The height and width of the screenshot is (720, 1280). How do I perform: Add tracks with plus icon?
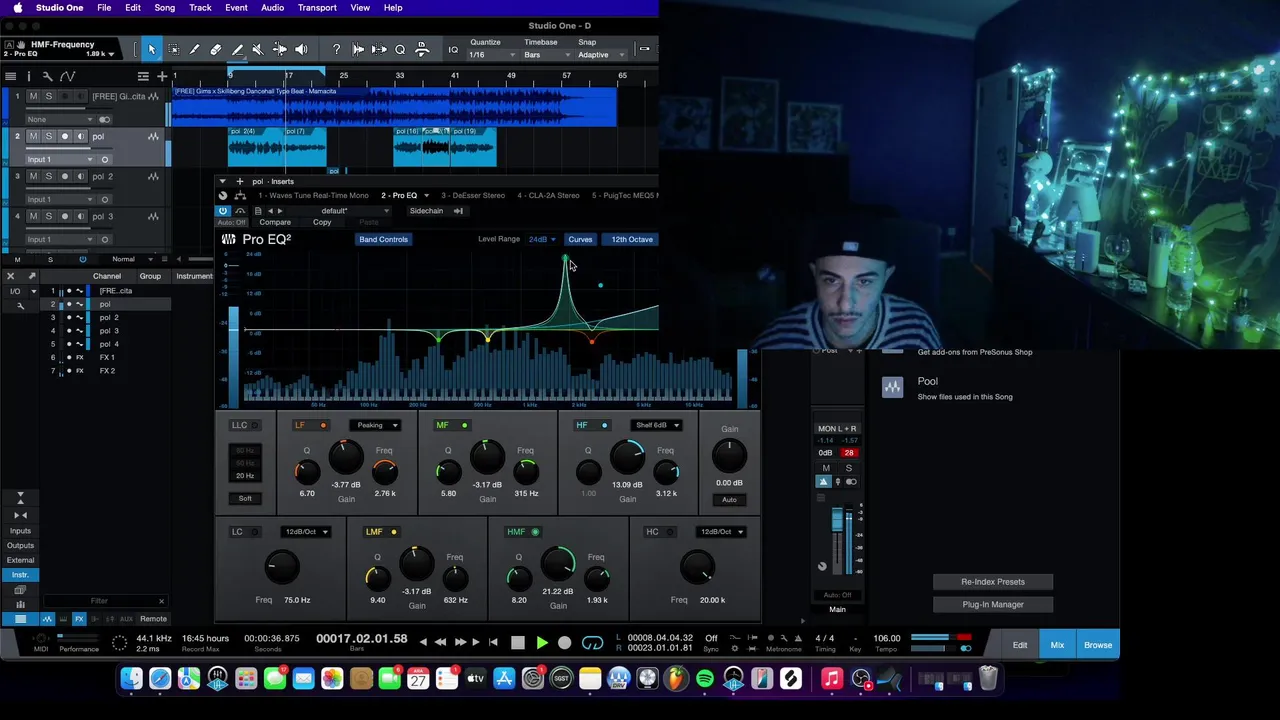(x=162, y=76)
